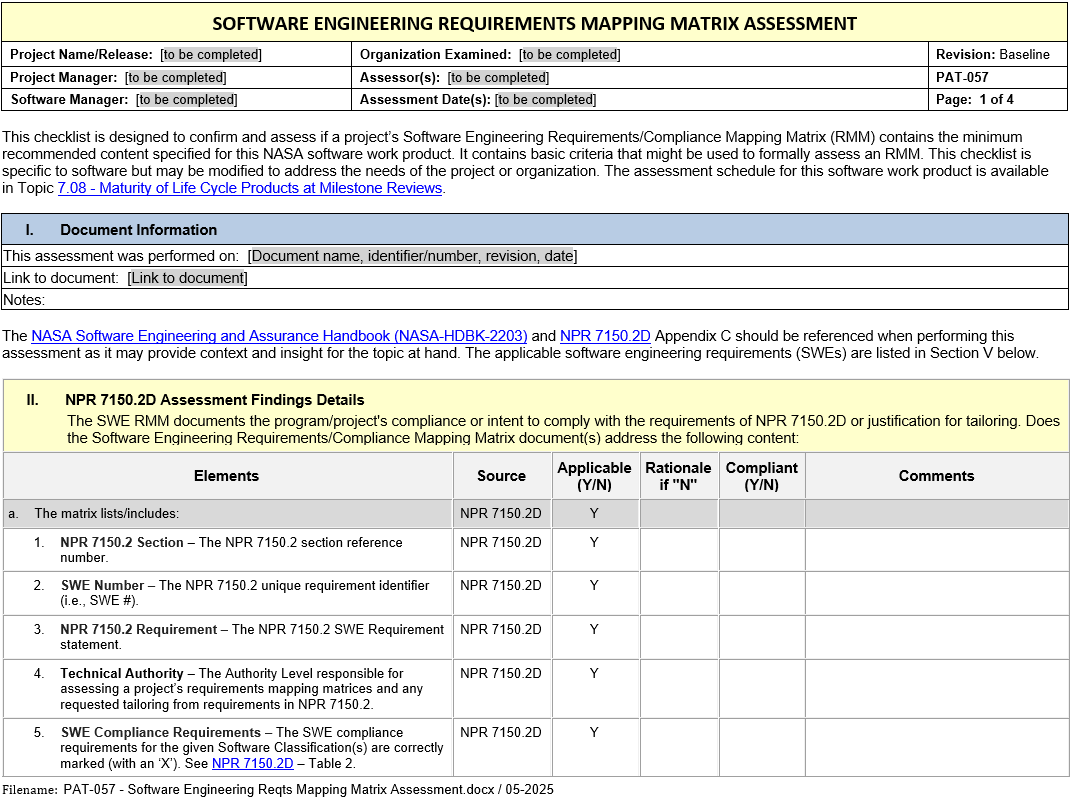The height and width of the screenshot is (797, 1072).
Task: Click the Document Information section header
Action: (138, 230)
